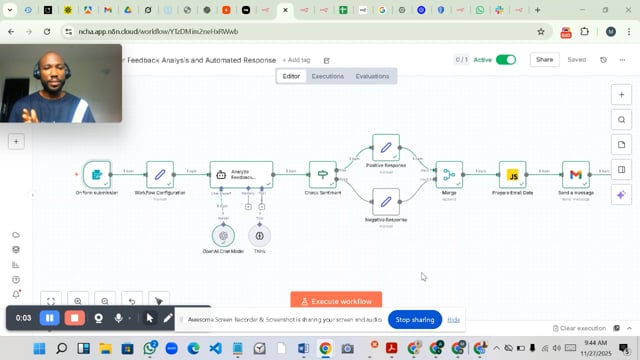640x360 pixels.
Task: Click the browser address bar URL
Action: tap(158, 31)
